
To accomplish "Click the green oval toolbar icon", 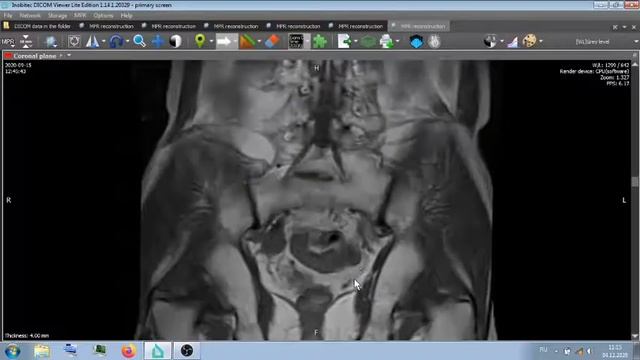I will tap(368, 42).
